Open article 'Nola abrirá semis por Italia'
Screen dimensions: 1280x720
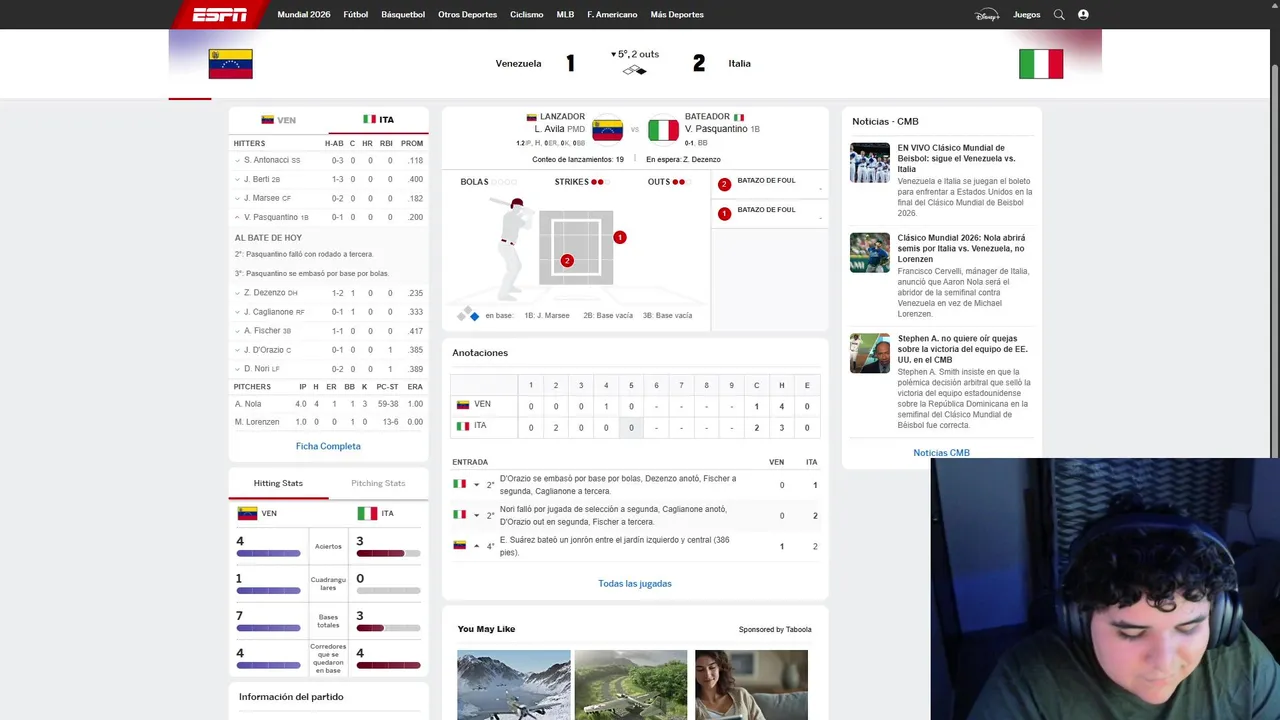pos(961,249)
